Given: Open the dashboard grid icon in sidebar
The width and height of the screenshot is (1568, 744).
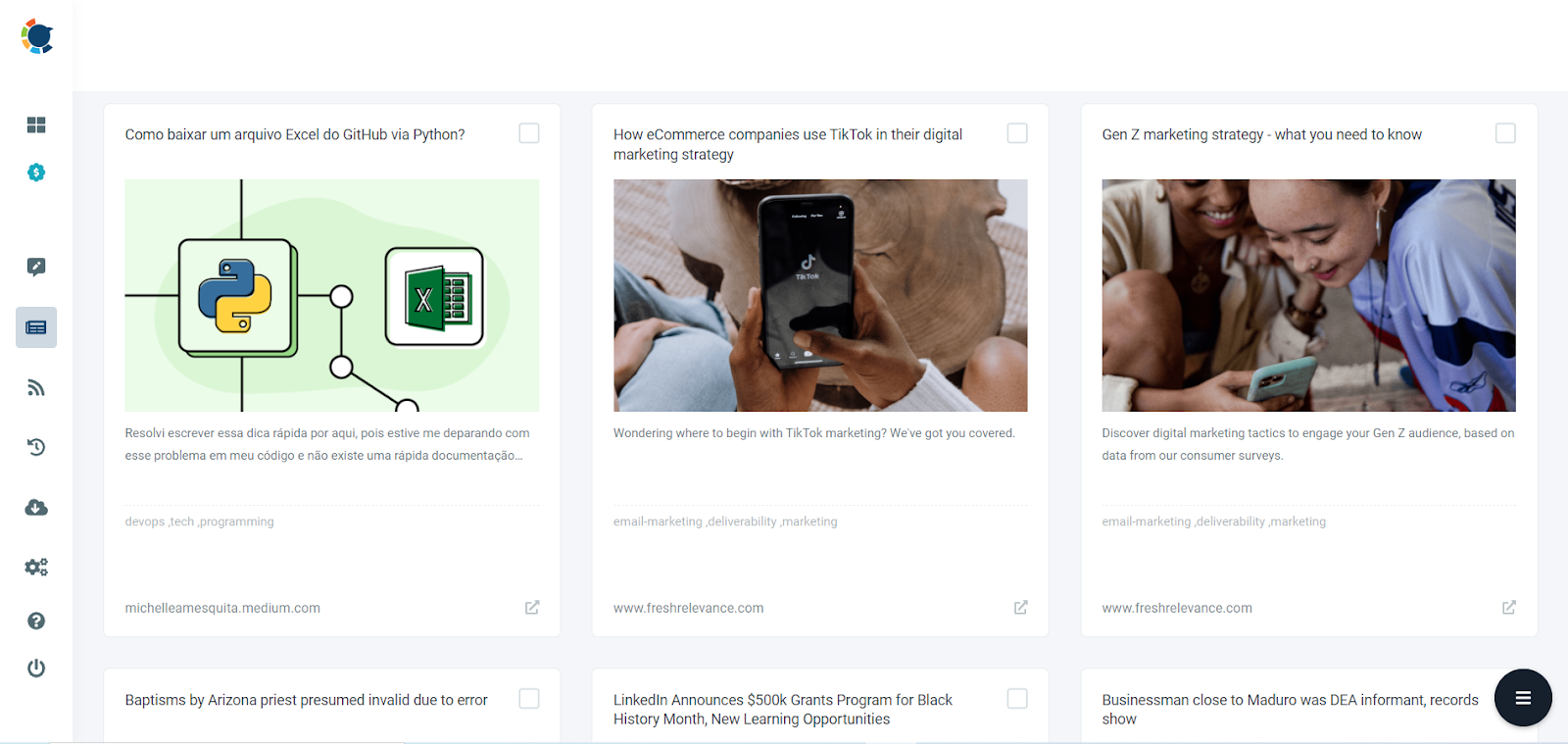Looking at the screenshot, I should [36, 124].
